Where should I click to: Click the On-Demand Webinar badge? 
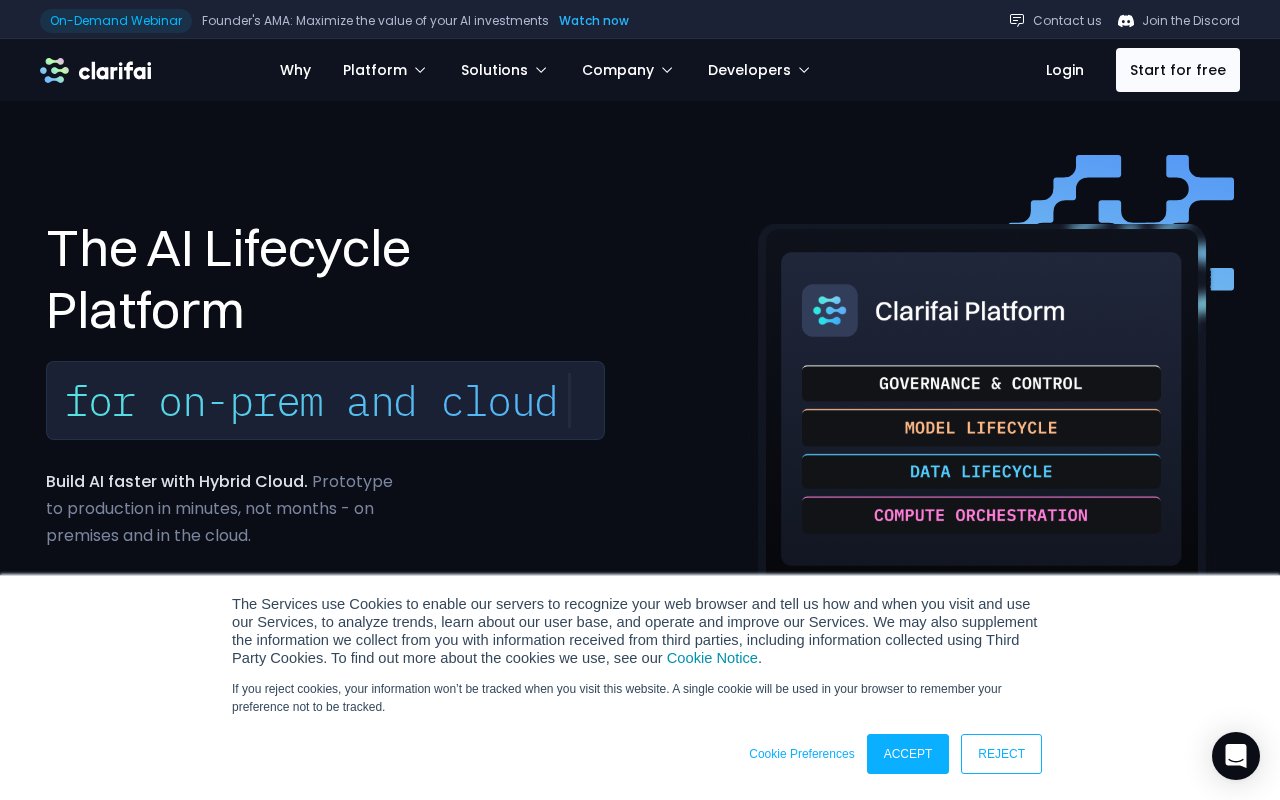(x=116, y=20)
